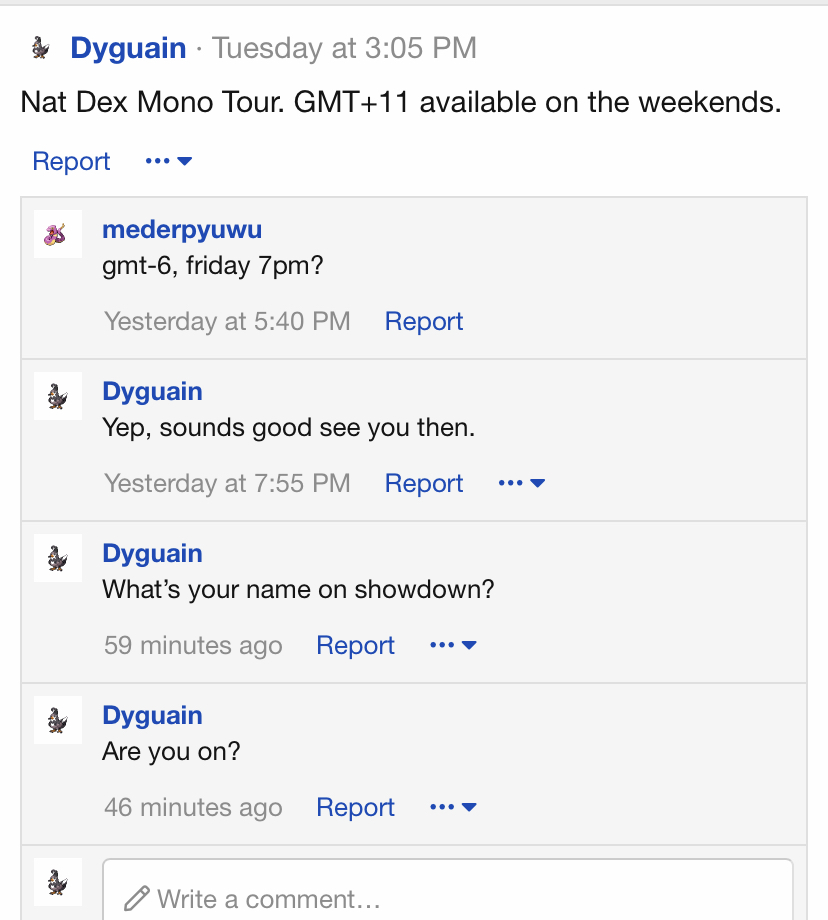
Task: Report the "What's your name on showdown?" comment
Action: pyautogui.click(x=355, y=645)
